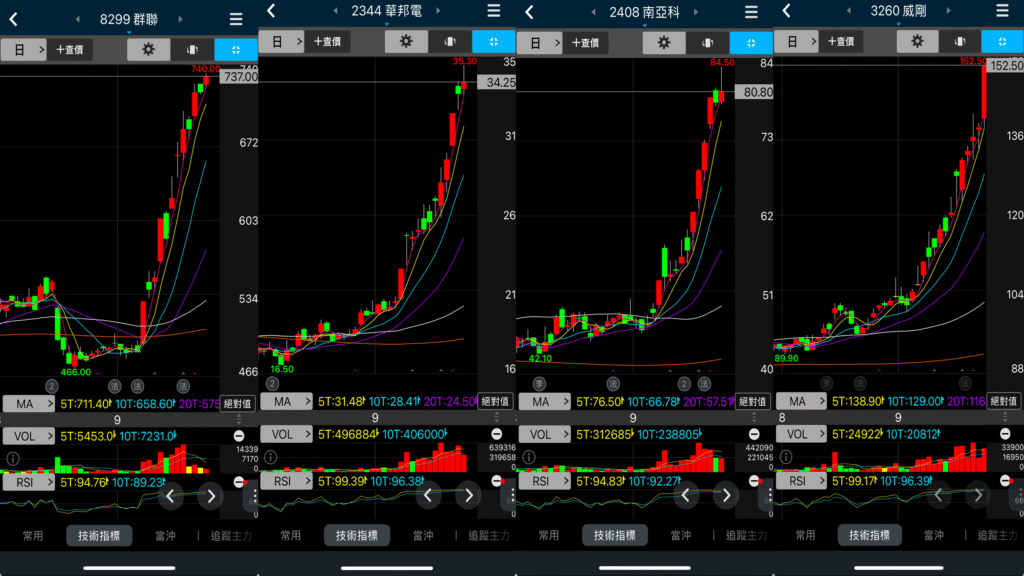Open chart settings gear in 2408 南亞科 panel
Image resolution: width=1024 pixels, height=576 pixels.
point(664,43)
